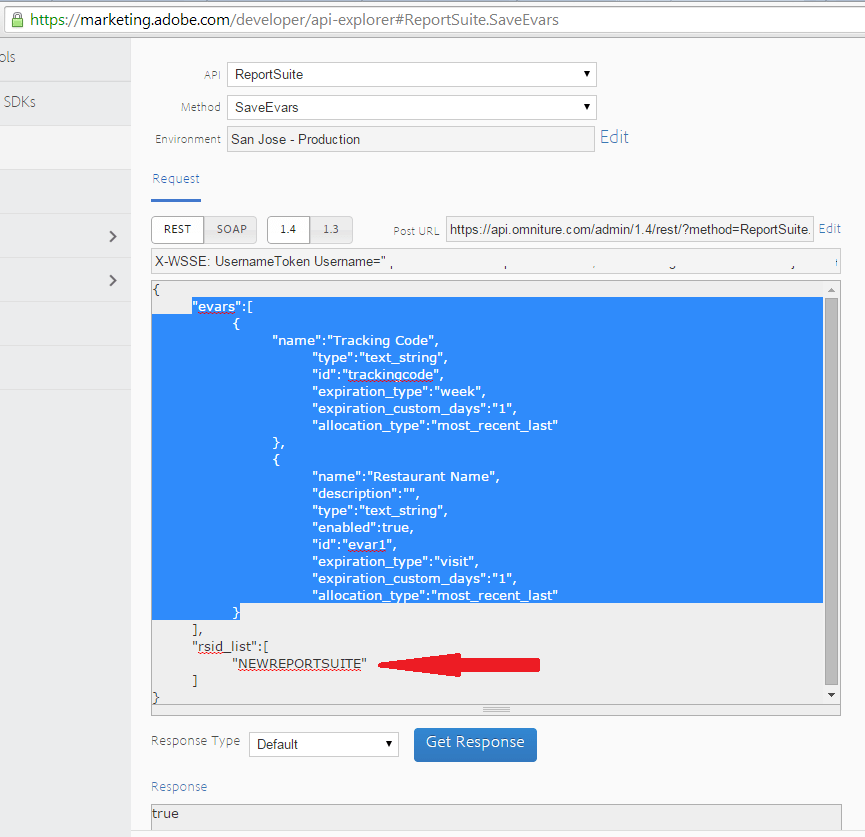
Task: Expand the second sidebar section chevron
Action: [x=113, y=281]
